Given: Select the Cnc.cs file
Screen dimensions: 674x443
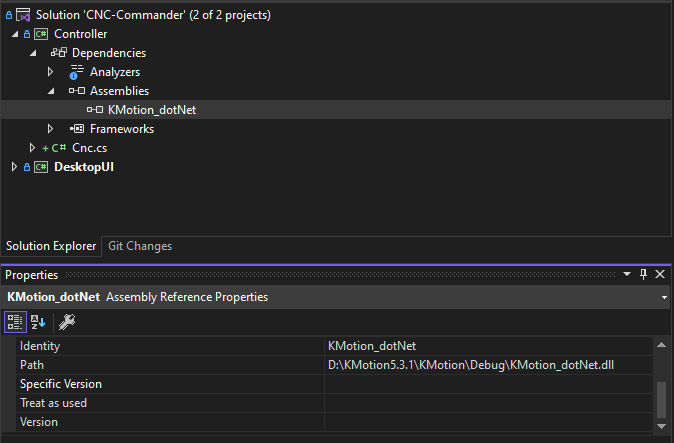Looking at the screenshot, I should [x=89, y=148].
